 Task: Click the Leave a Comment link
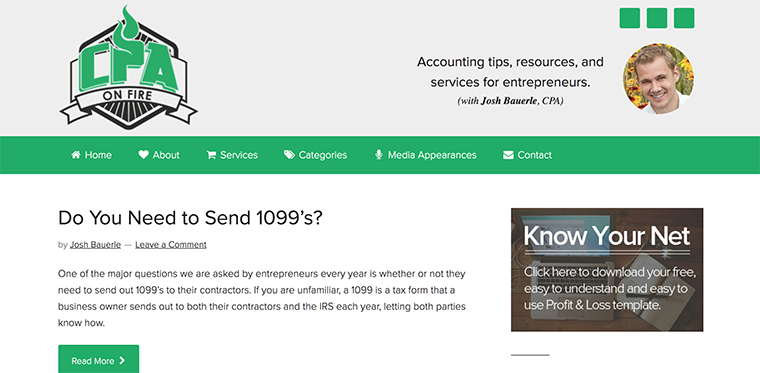(171, 245)
